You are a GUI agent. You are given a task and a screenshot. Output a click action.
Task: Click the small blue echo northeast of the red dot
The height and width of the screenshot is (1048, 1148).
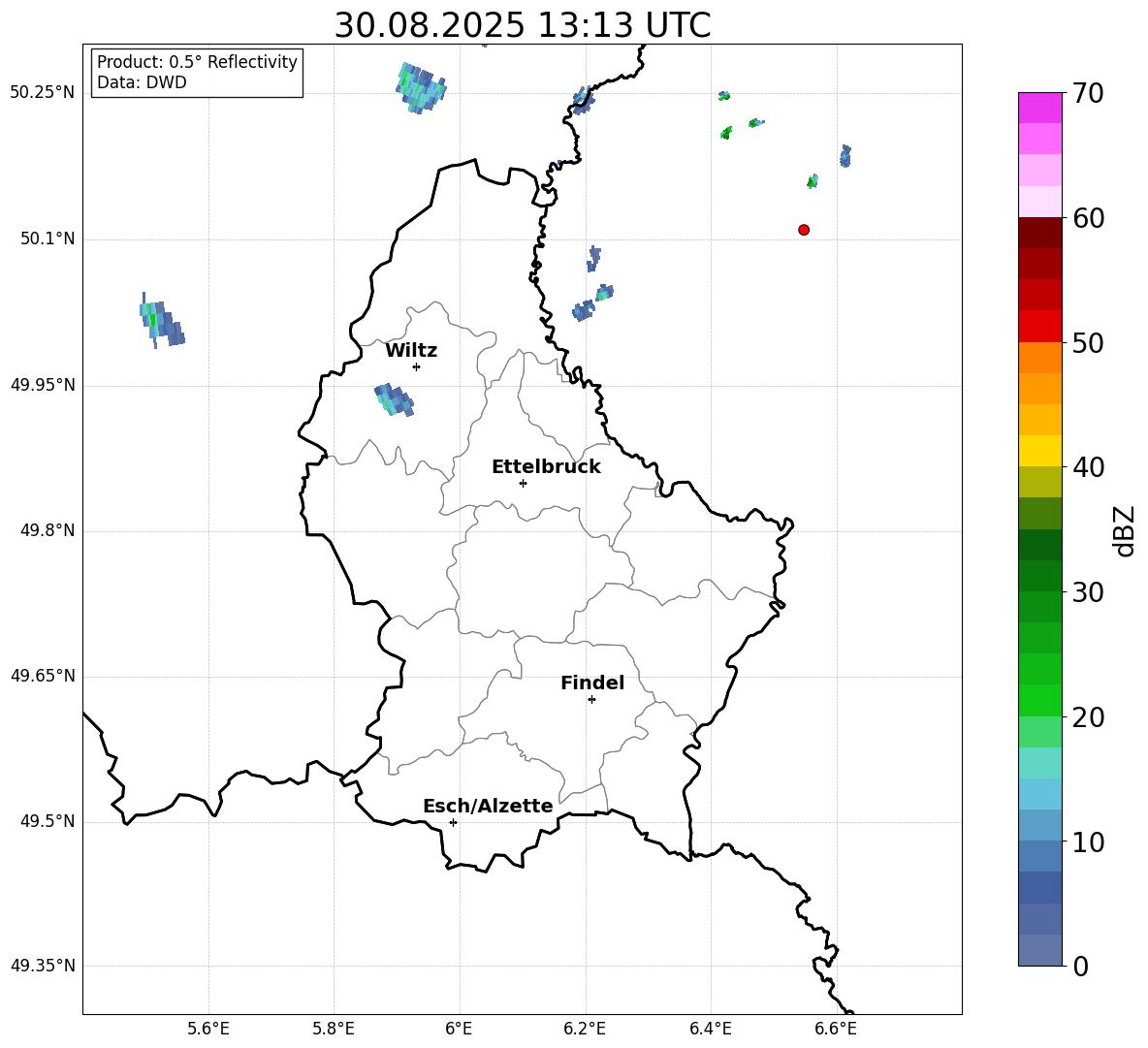845,156
